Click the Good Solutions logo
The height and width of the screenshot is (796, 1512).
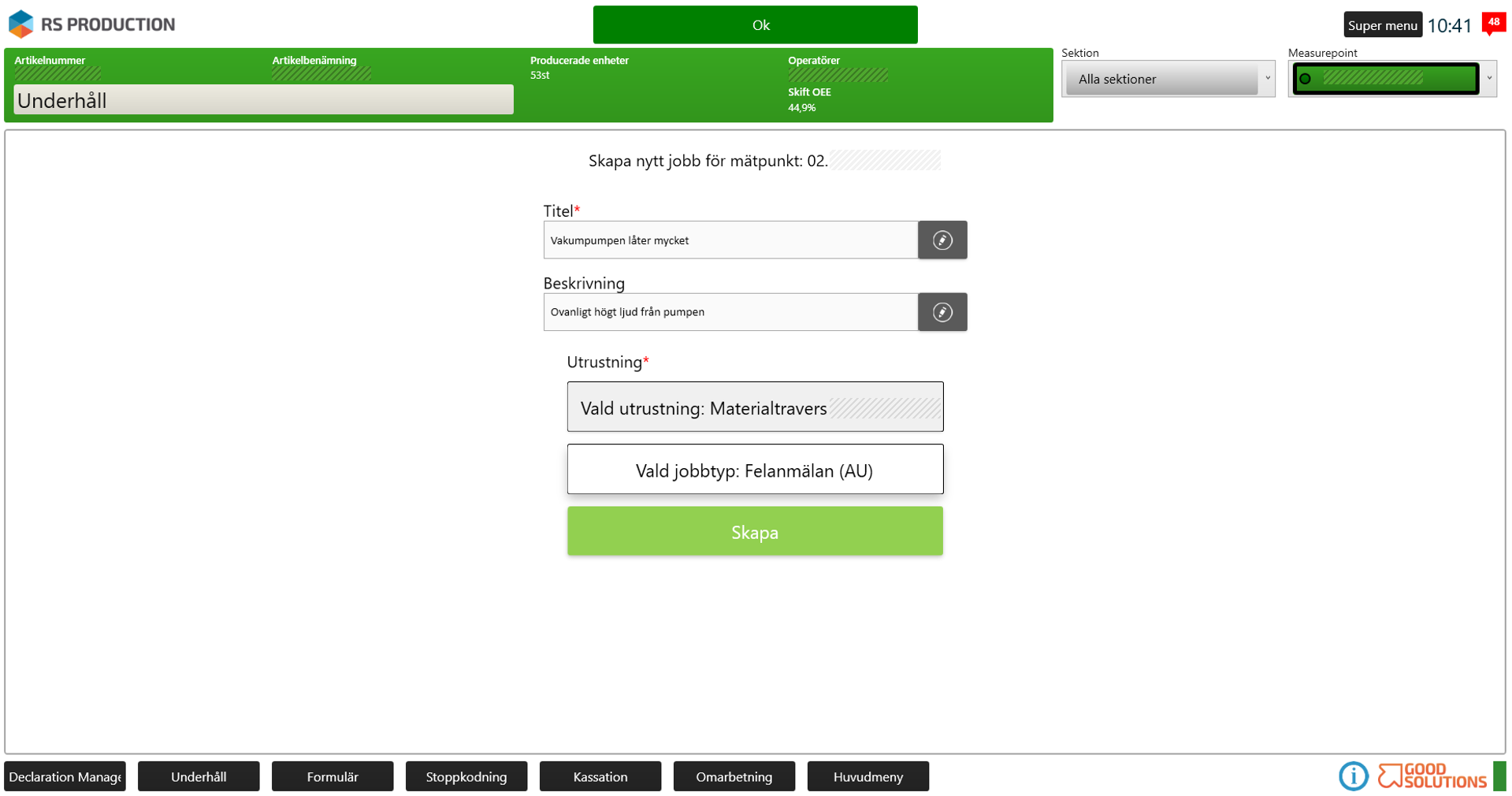(1432, 776)
